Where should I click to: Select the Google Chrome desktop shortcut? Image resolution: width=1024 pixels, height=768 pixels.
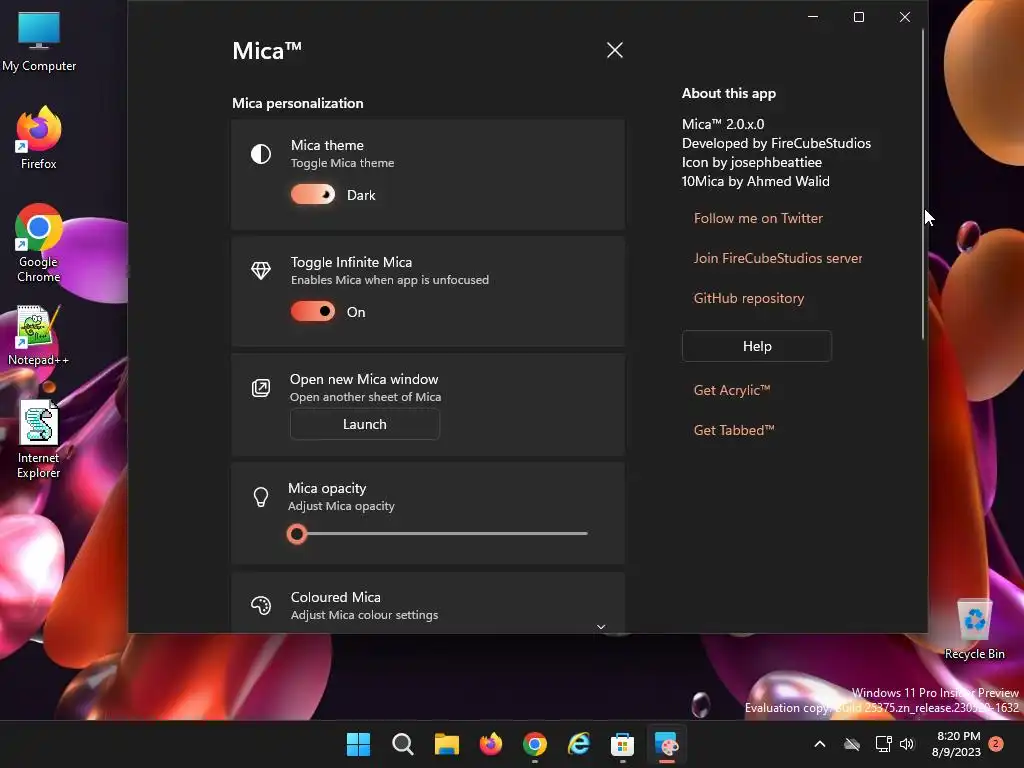39,243
